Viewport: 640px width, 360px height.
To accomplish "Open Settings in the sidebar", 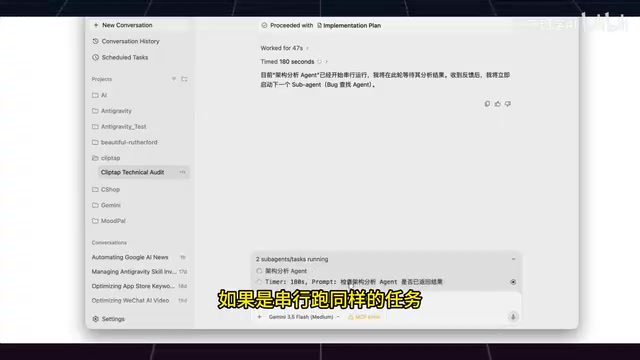I will [109, 319].
